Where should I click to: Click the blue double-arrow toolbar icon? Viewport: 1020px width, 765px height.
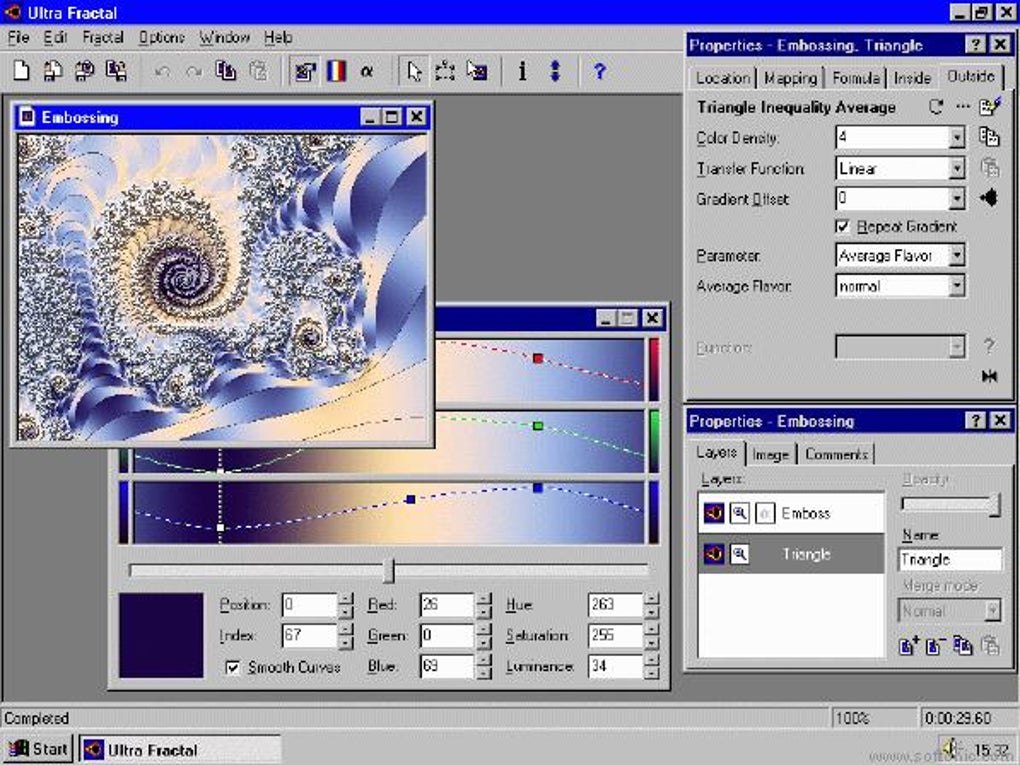click(x=555, y=71)
